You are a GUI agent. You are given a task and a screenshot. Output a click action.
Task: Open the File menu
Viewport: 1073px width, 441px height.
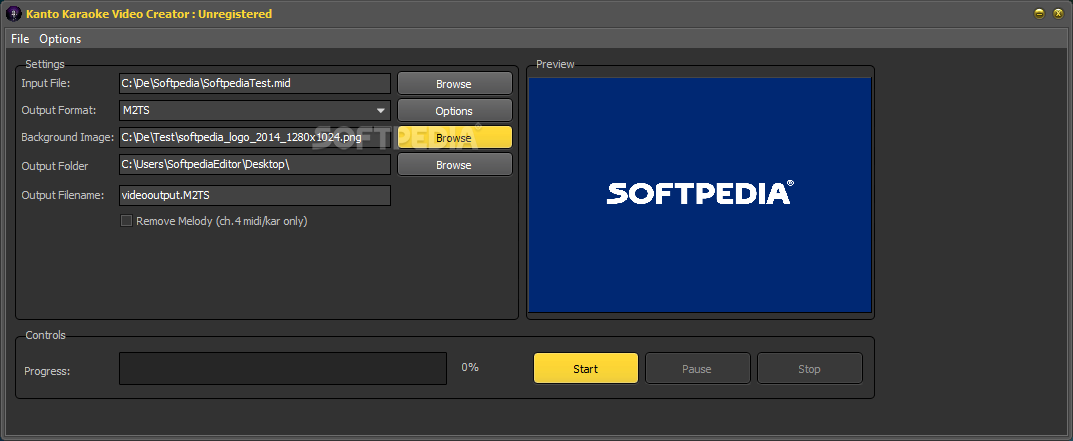tap(20, 39)
